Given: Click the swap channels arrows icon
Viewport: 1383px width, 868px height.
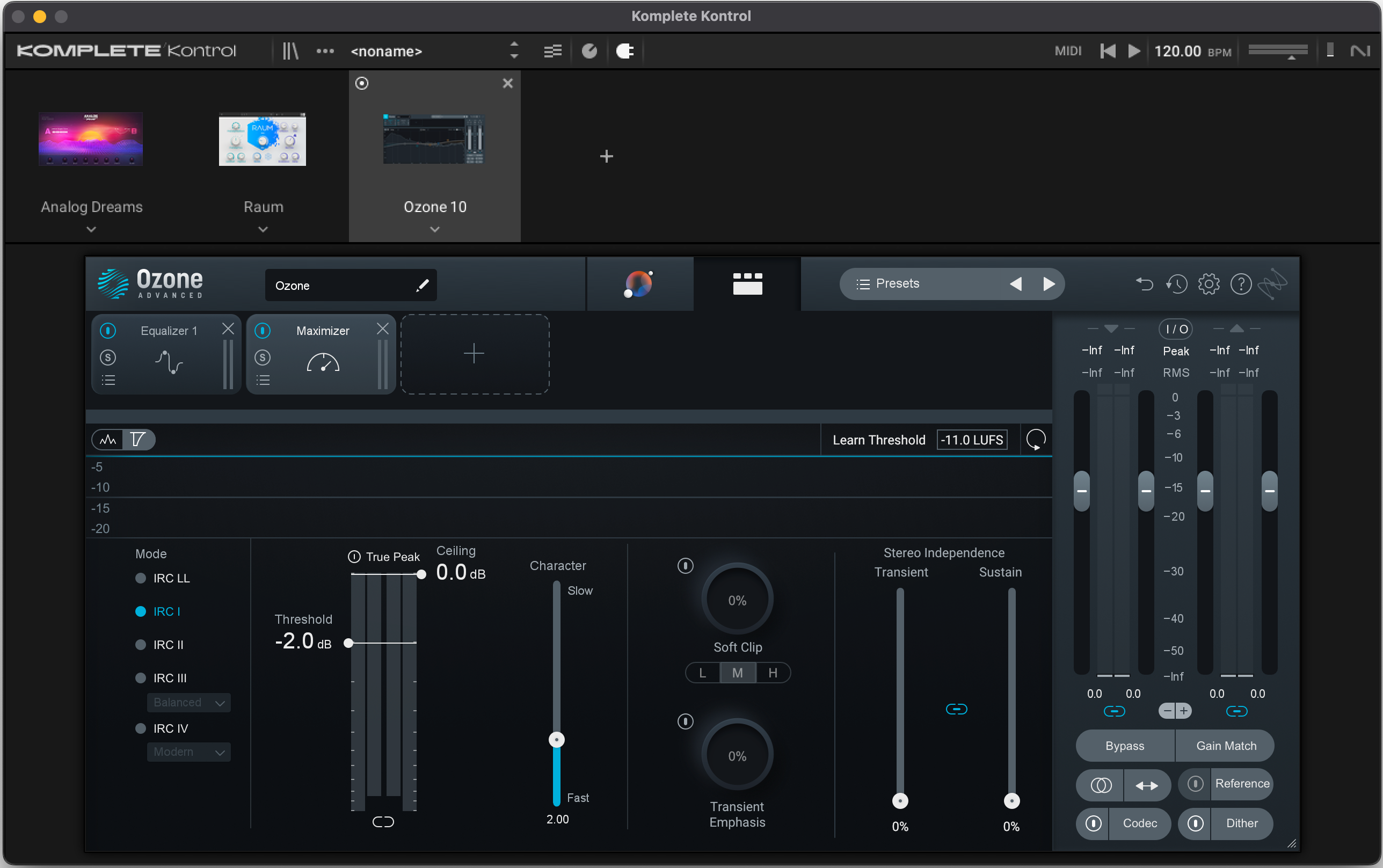Looking at the screenshot, I should coord(1146,785).
